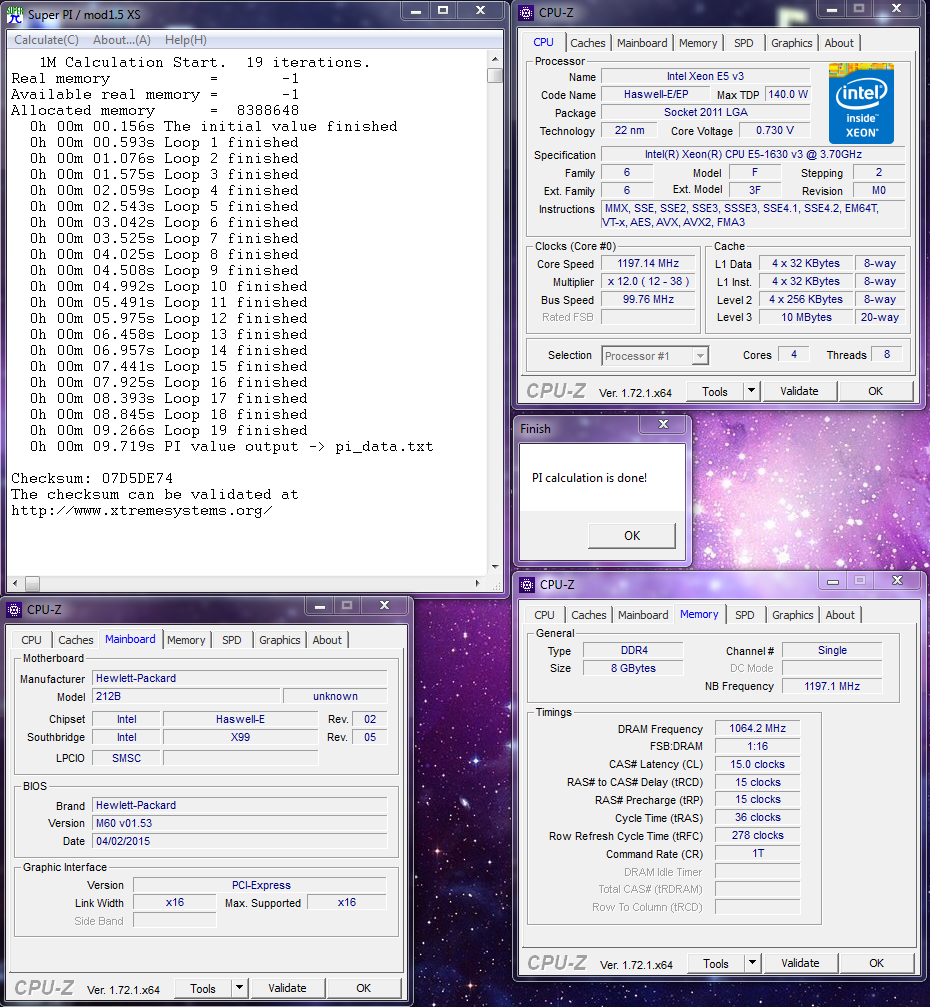Click CPU-Z icon in Memory window title
930x1007 pixels.
527,584
